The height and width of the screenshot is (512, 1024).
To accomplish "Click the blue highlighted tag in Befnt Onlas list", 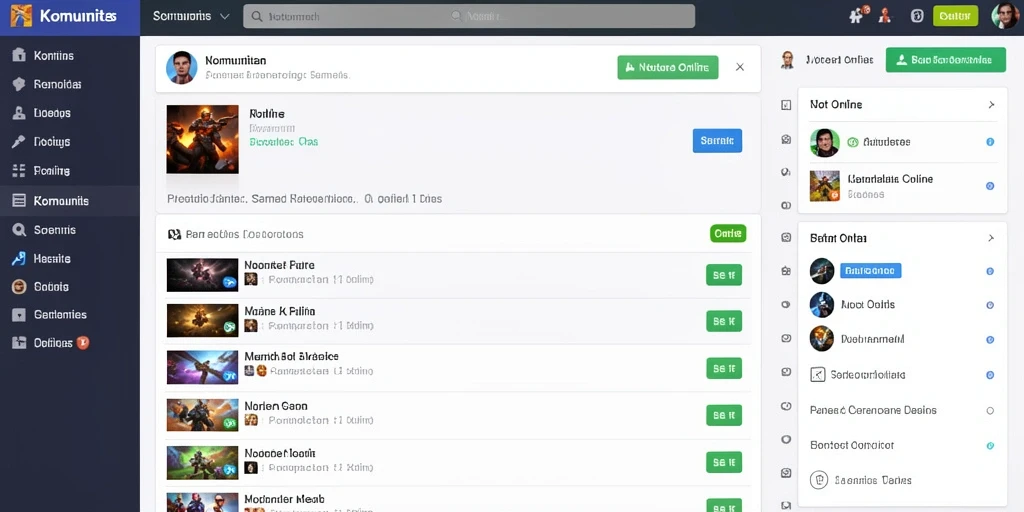I will click(871, 270).
